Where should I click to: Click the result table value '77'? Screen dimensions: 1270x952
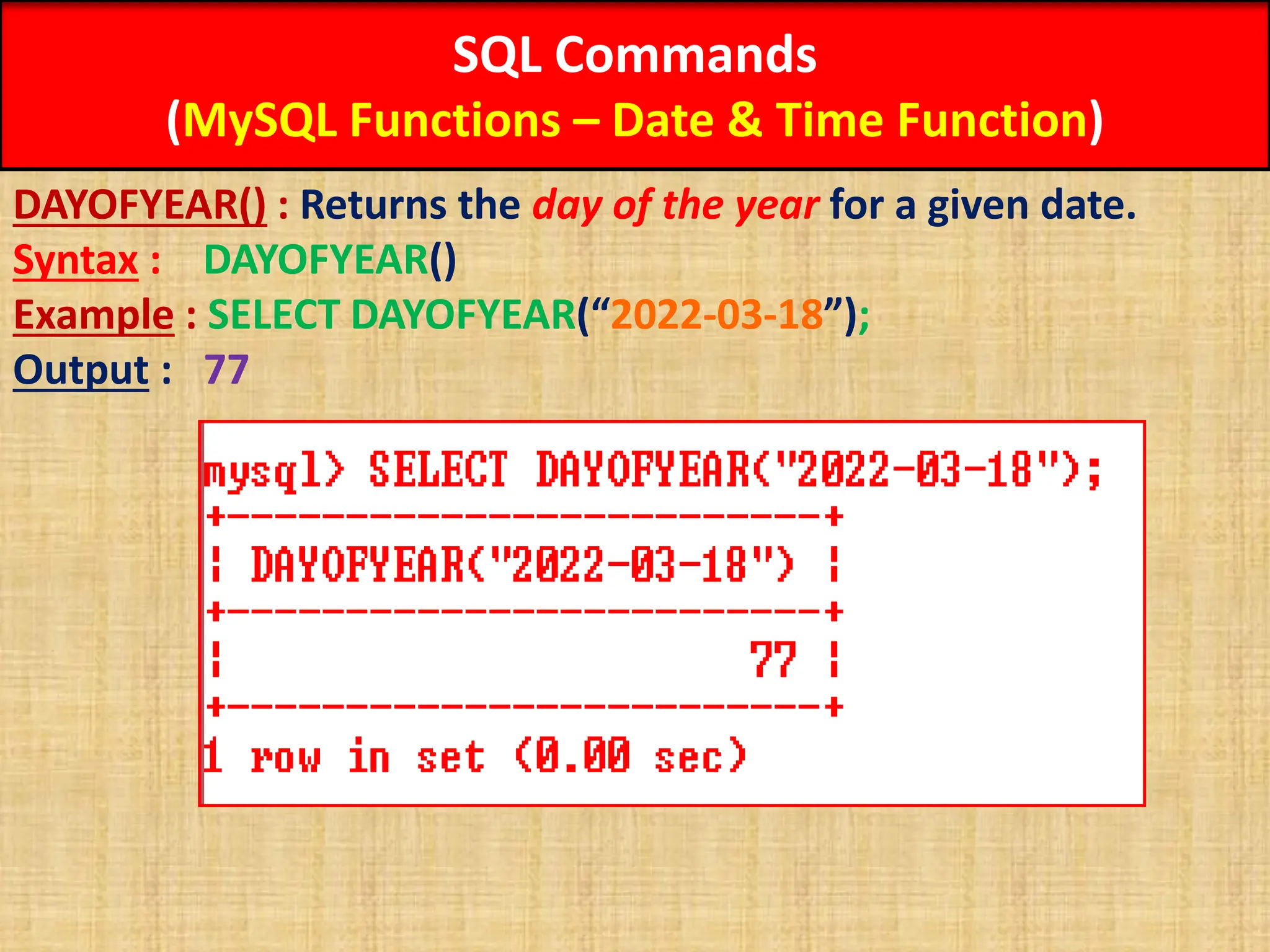click(773, 659)
